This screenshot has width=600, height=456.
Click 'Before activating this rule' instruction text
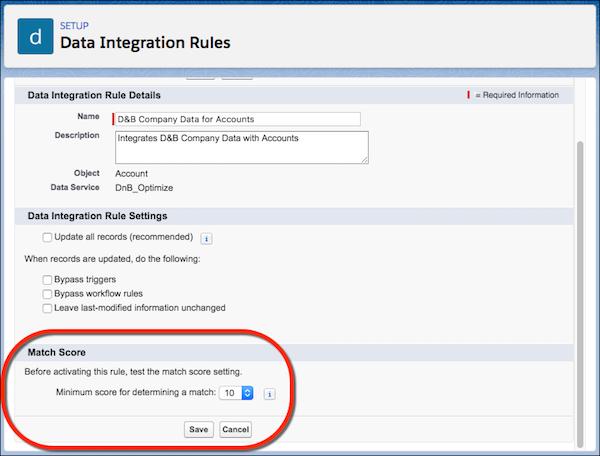coord(133,371)
